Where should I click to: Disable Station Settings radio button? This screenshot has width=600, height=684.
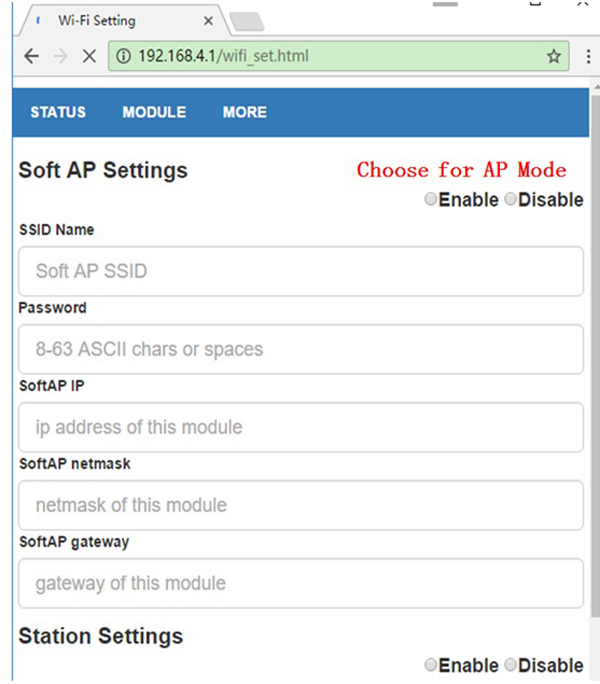tap(510, 665)
